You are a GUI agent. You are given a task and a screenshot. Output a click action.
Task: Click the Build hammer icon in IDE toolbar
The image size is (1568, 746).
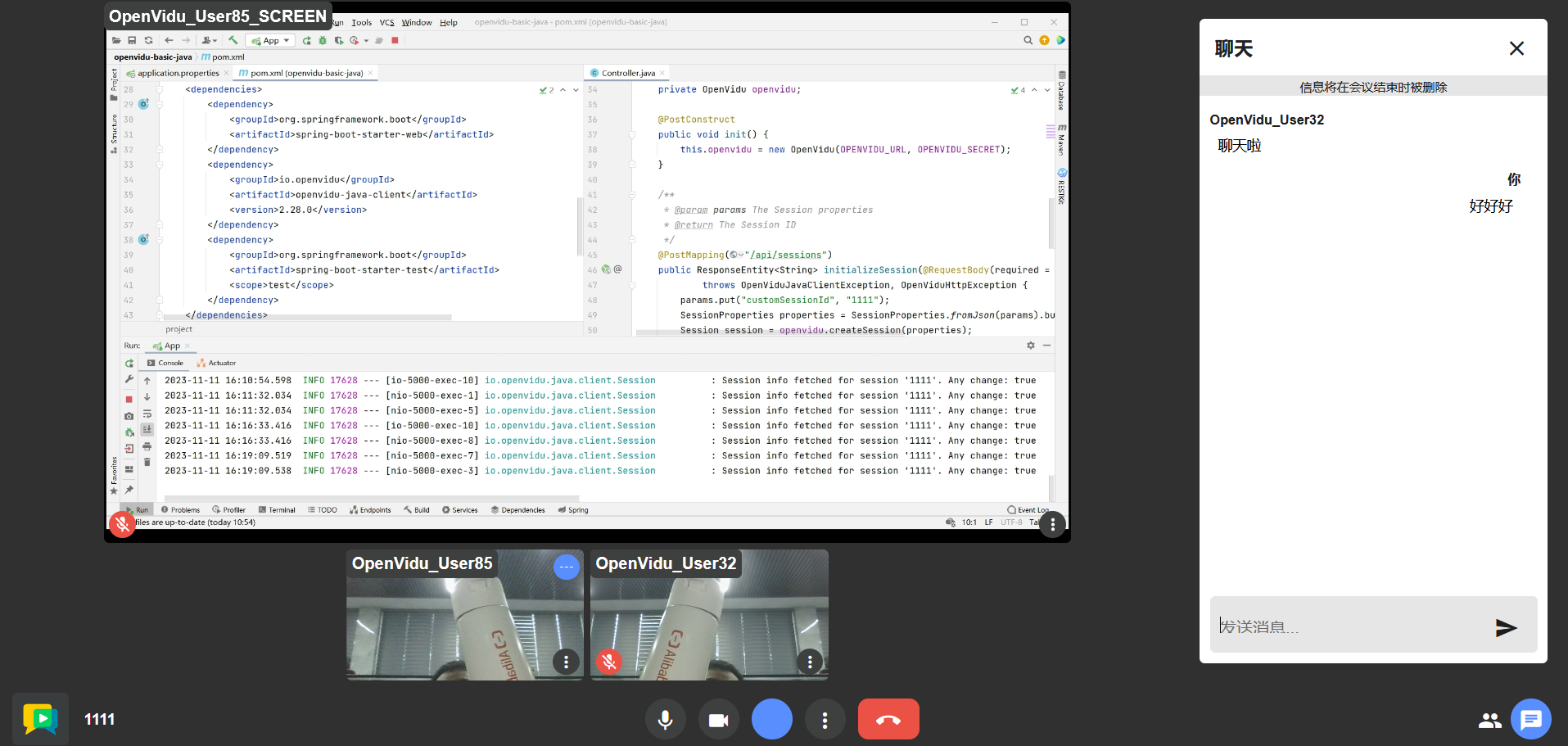tap(233, 40)
